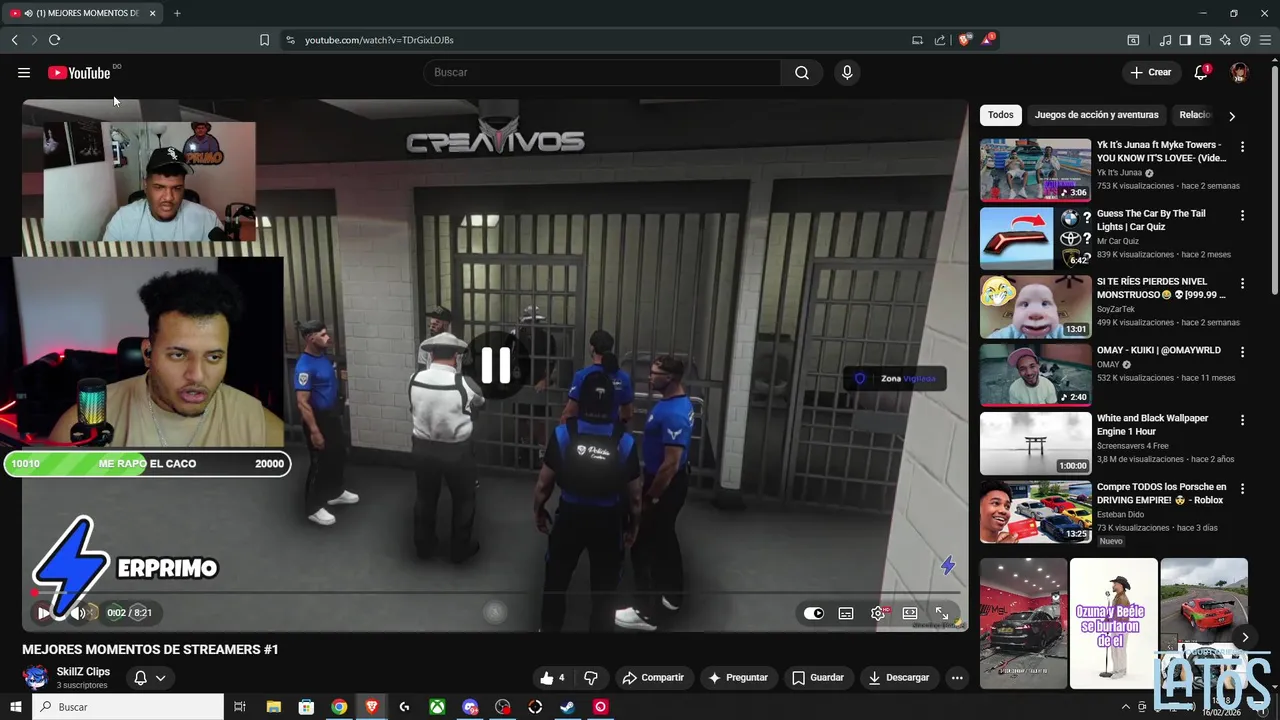Like the video with thumbs up
Viewport: 1280px width, 720px height.
(553, 678)
